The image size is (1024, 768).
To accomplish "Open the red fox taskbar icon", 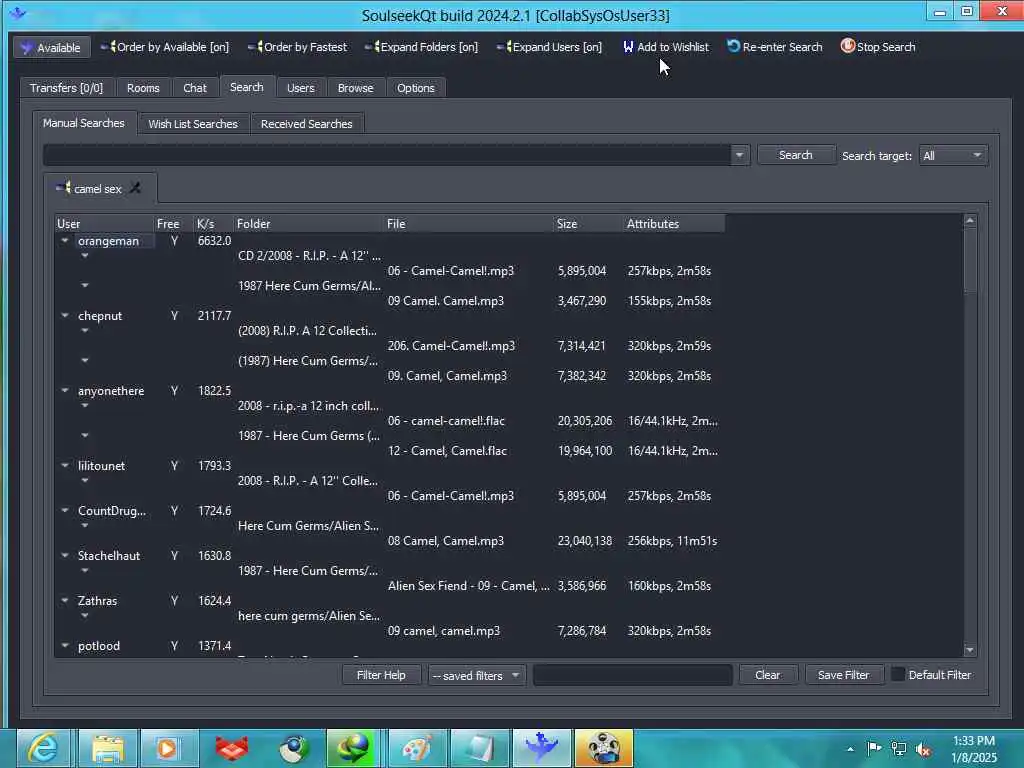I will click(231, 748).
